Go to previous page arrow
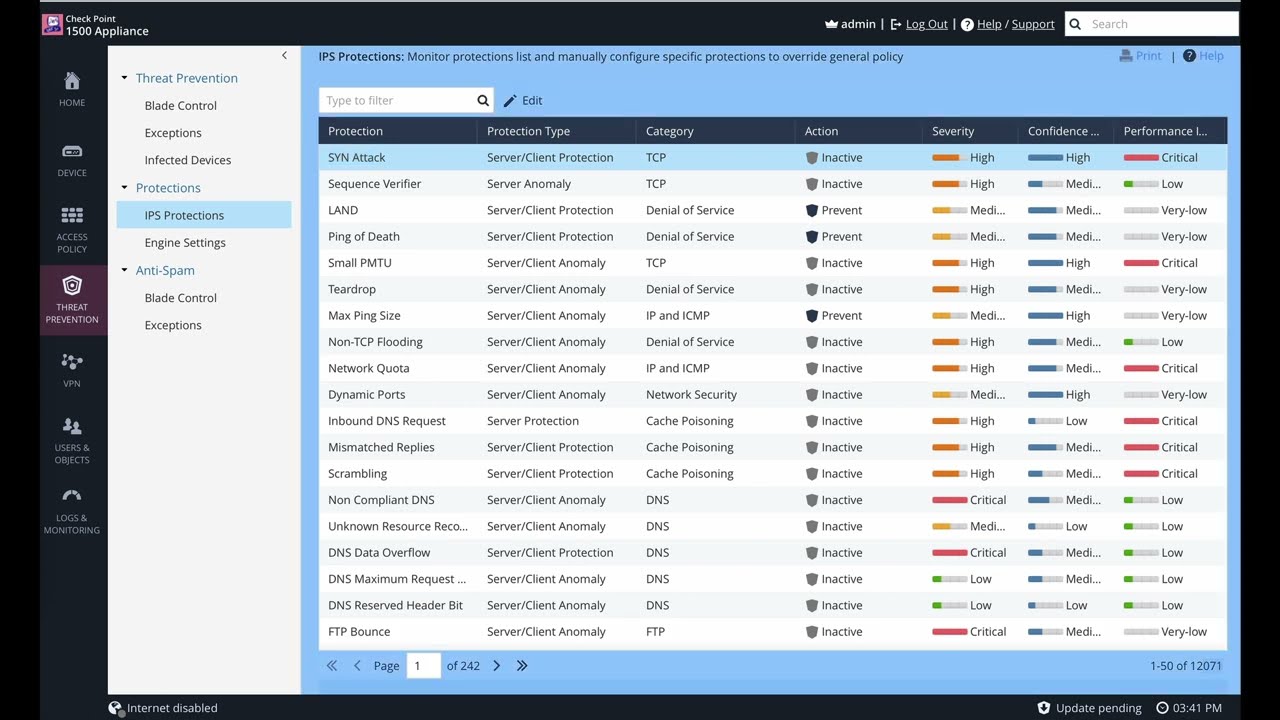 click(357, 666)
